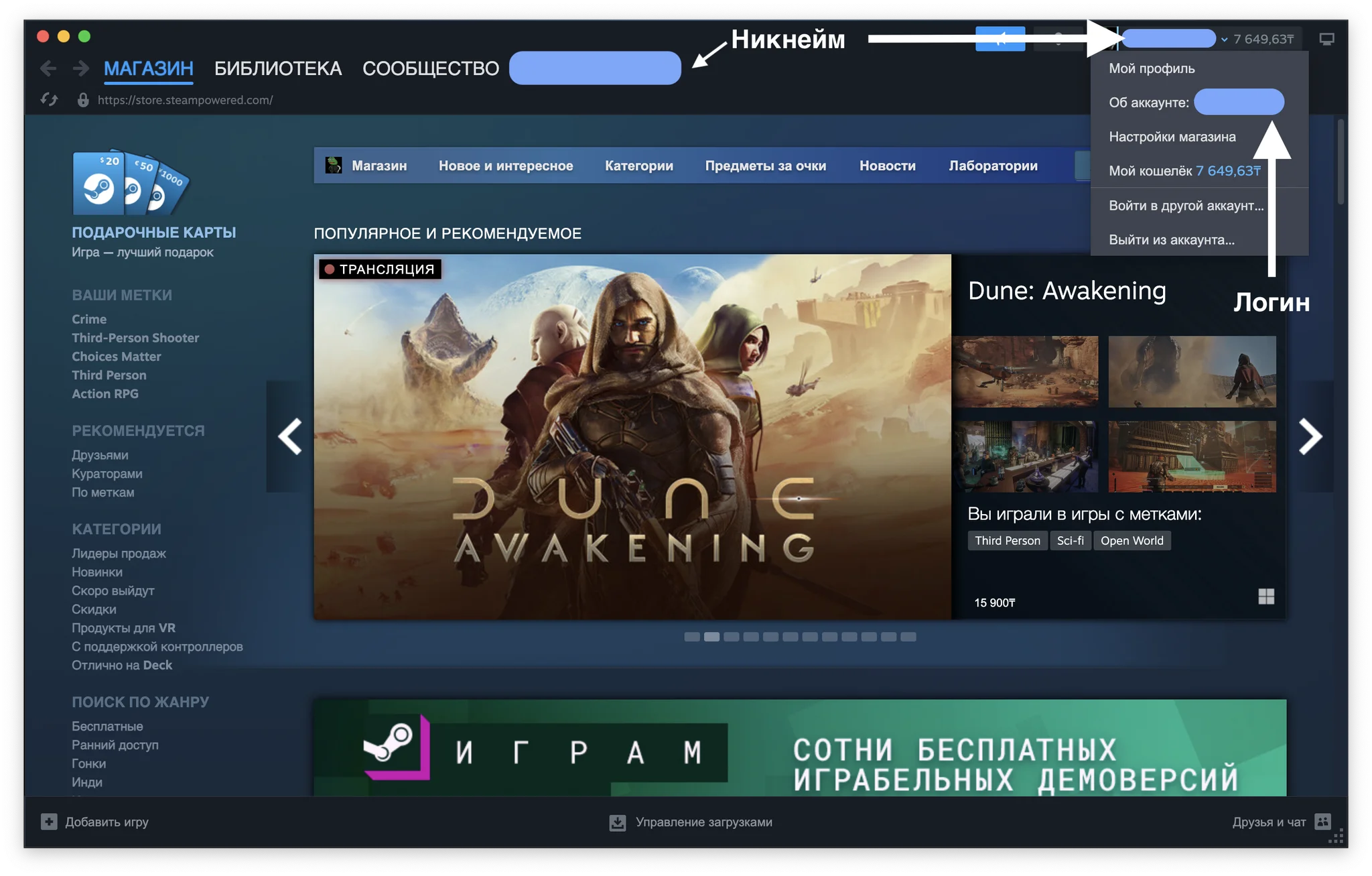Open Лидеры продаж category
The image size is (1372, 876).
point(119,554)
